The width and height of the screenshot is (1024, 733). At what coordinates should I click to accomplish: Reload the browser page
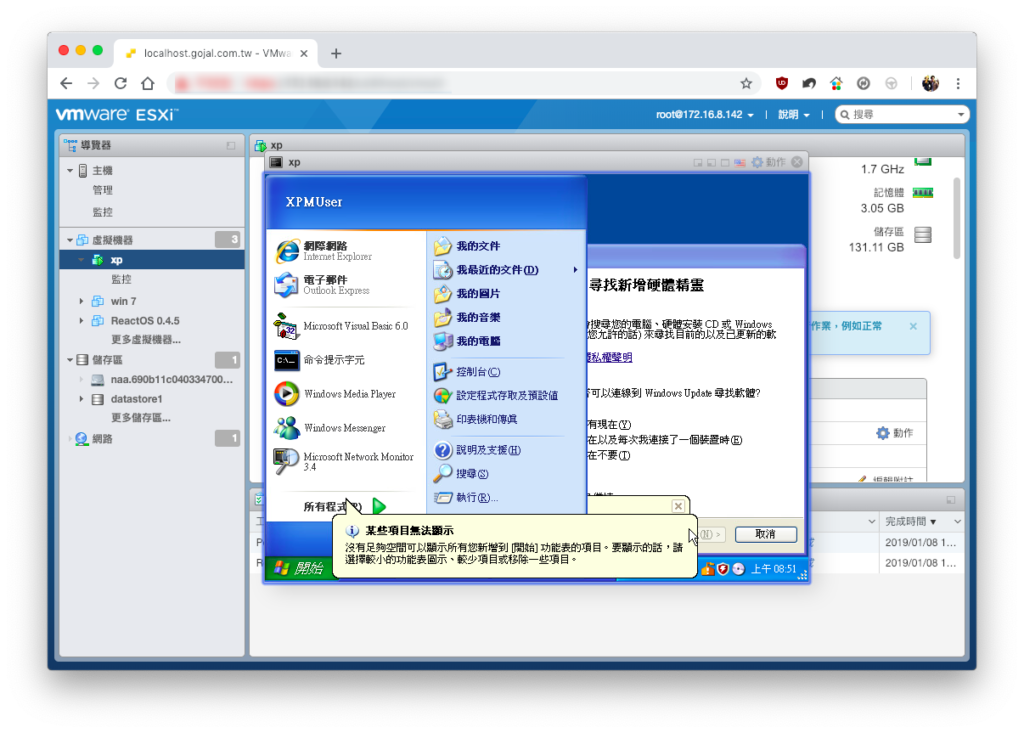pos(121,83)
